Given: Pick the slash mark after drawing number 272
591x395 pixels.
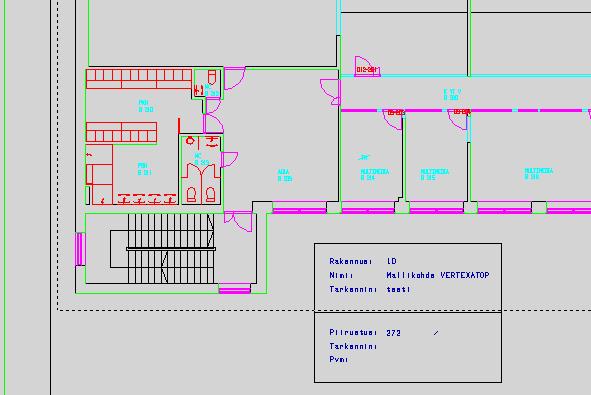Looking at the screenshot, I should click(x=436, y=333).
